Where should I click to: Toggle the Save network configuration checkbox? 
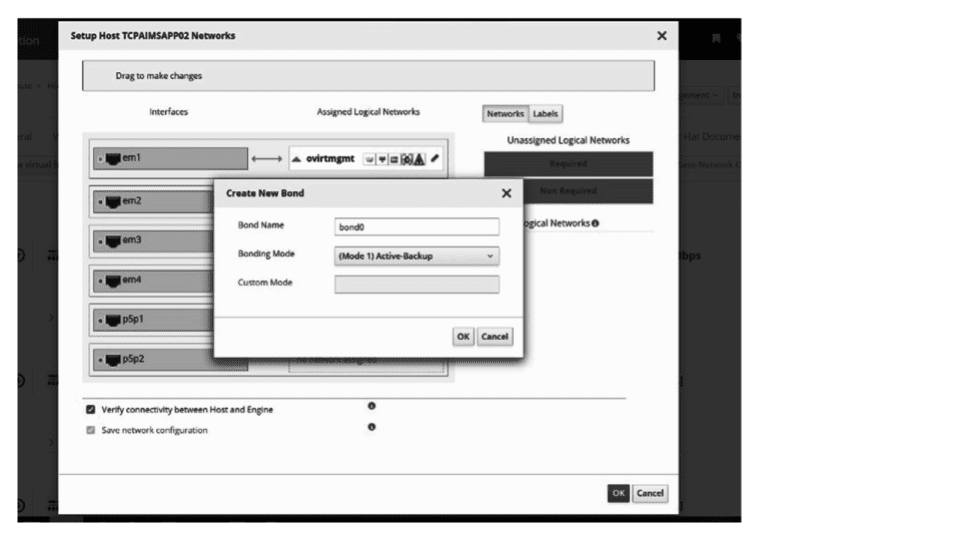point(91,430)
